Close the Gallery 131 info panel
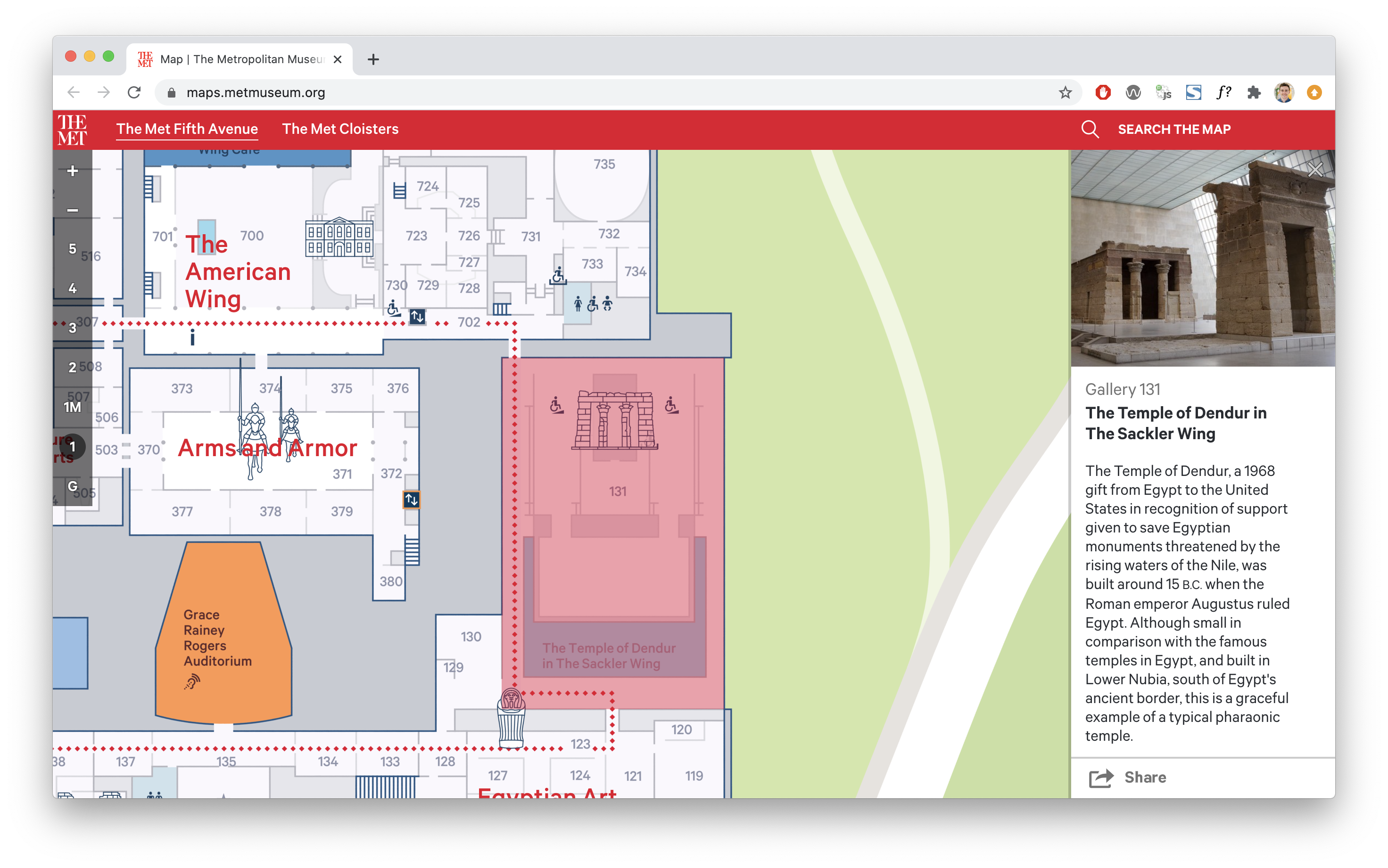This screenshot has height=868, width=1388. pyautogui.click(x=1315, y=169)
